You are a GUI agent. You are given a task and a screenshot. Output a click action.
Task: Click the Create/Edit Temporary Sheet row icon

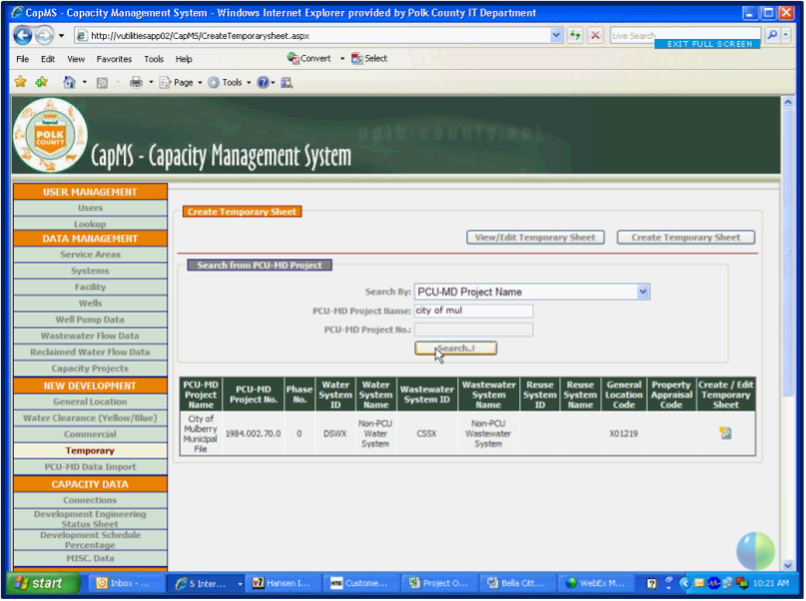pyautogui.click(x=725, y=433)
